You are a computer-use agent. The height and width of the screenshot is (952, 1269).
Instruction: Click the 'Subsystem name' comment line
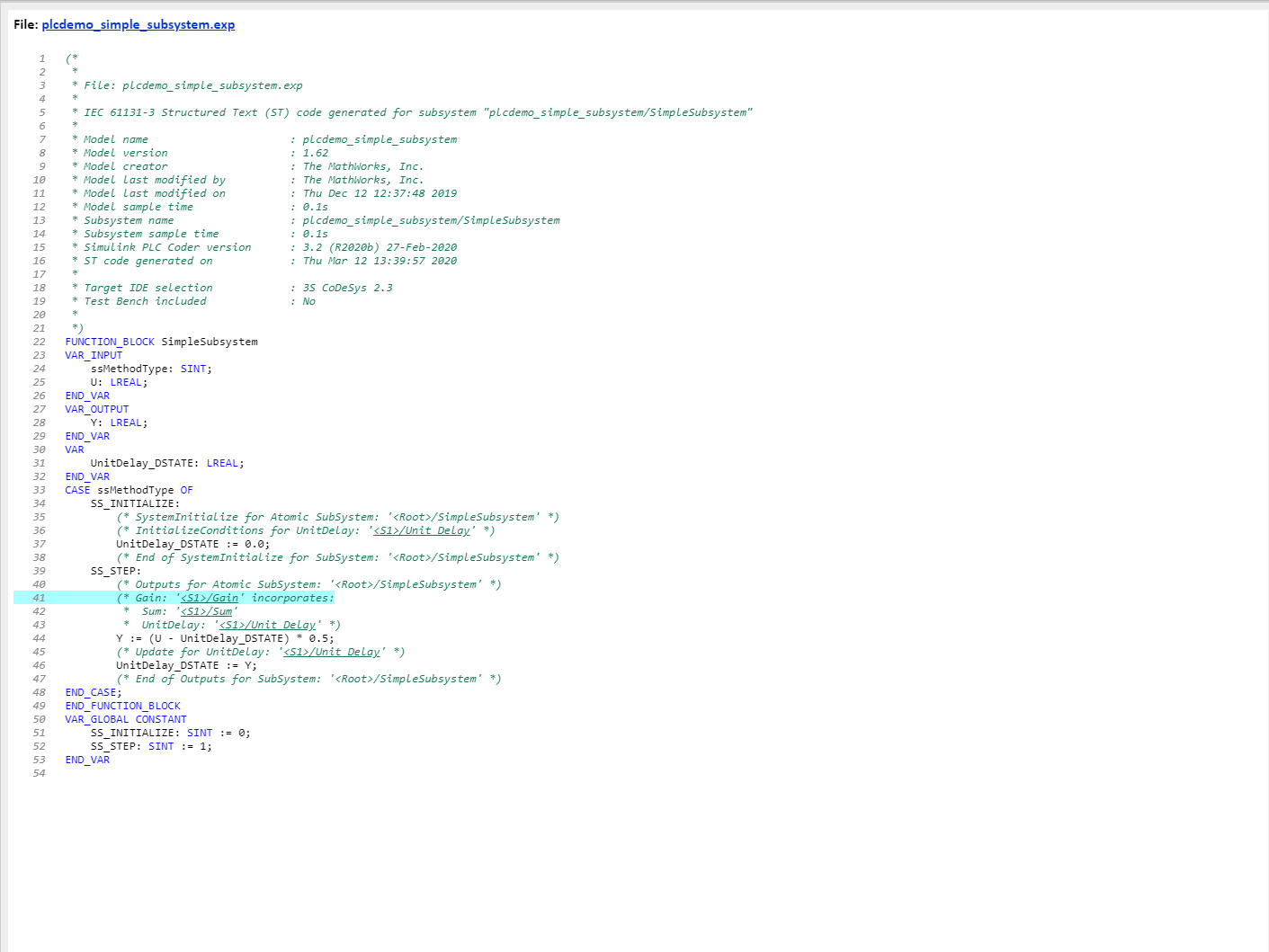coord(316,220)
